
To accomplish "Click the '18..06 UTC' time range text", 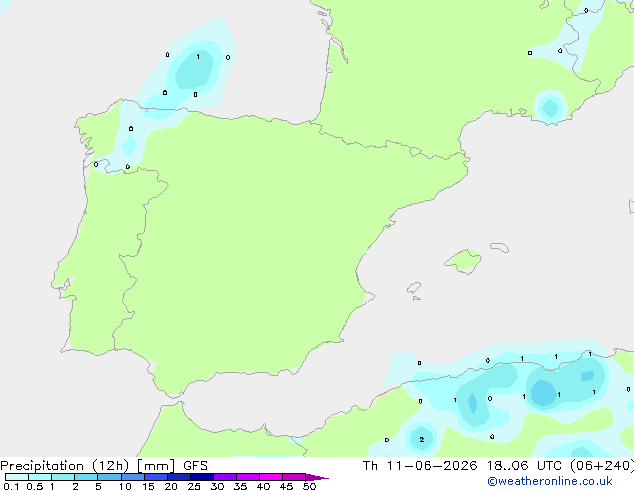I will click(x=524, y=466).
